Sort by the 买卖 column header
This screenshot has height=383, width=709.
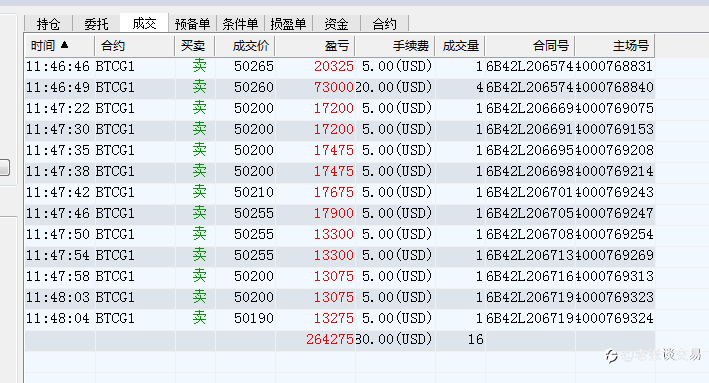(x=194, y=46)
